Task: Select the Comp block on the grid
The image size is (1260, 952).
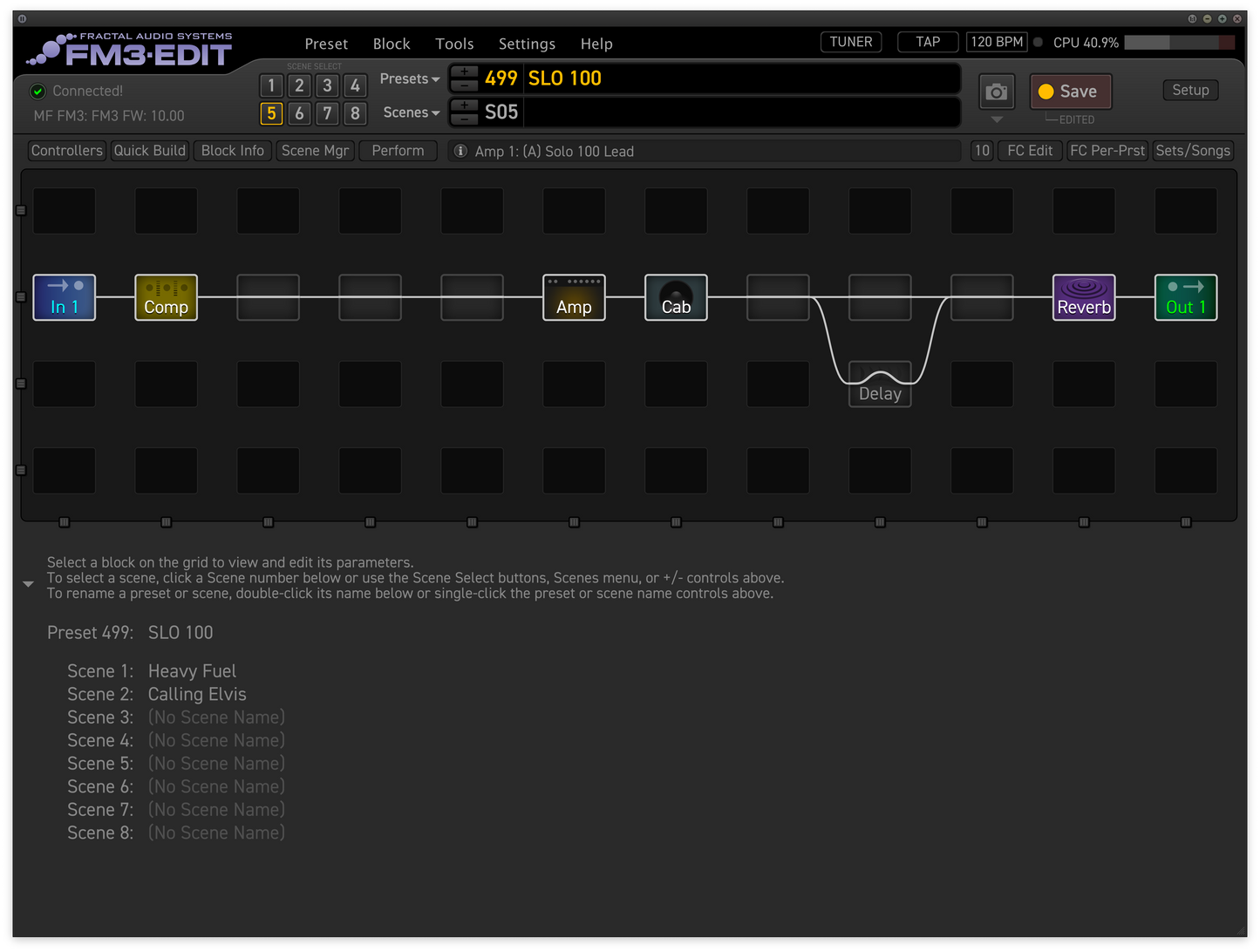Action: click(166, 297)
